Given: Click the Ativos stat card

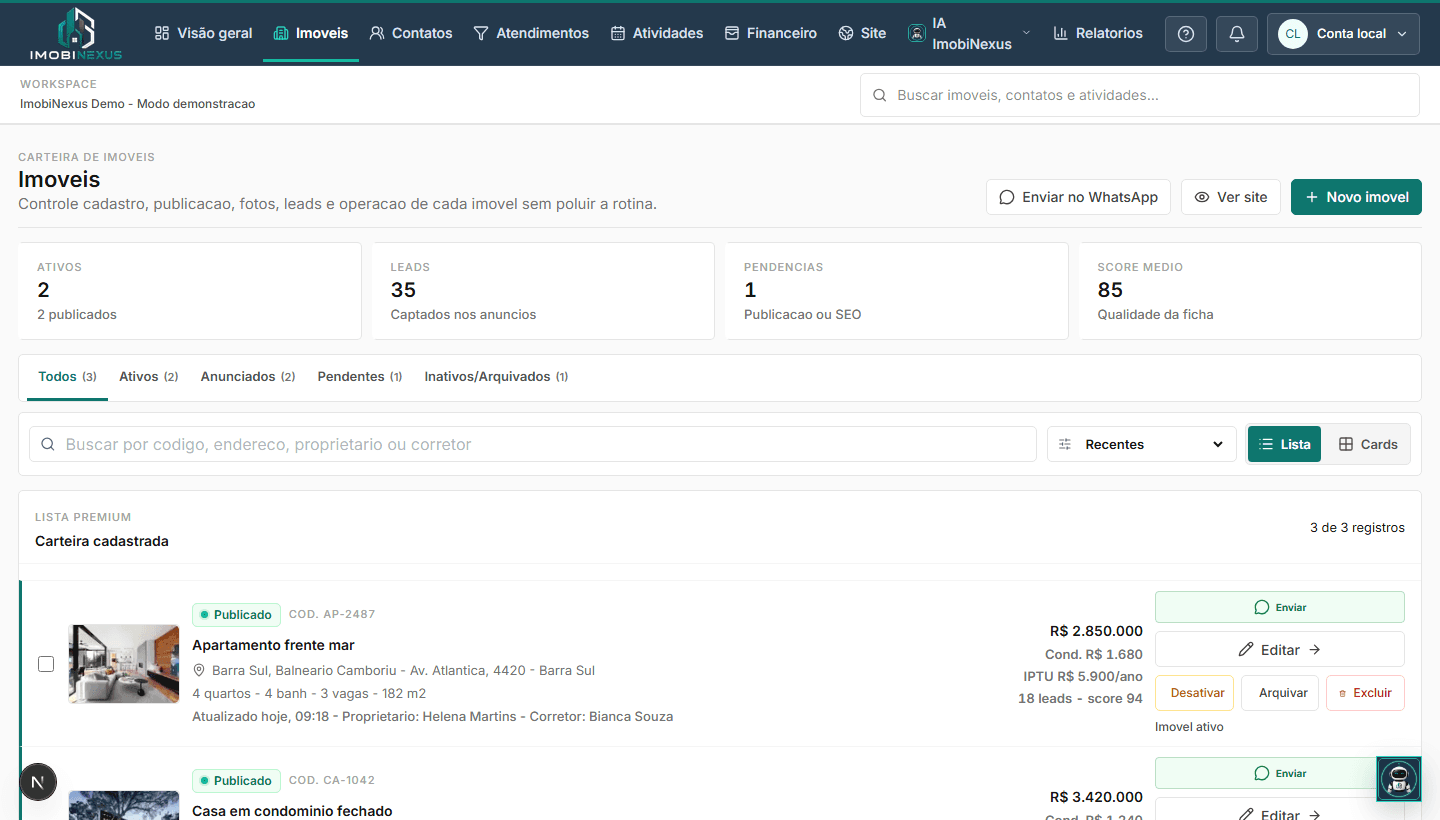Looking at the screenshot, I should tap(190, 291).
